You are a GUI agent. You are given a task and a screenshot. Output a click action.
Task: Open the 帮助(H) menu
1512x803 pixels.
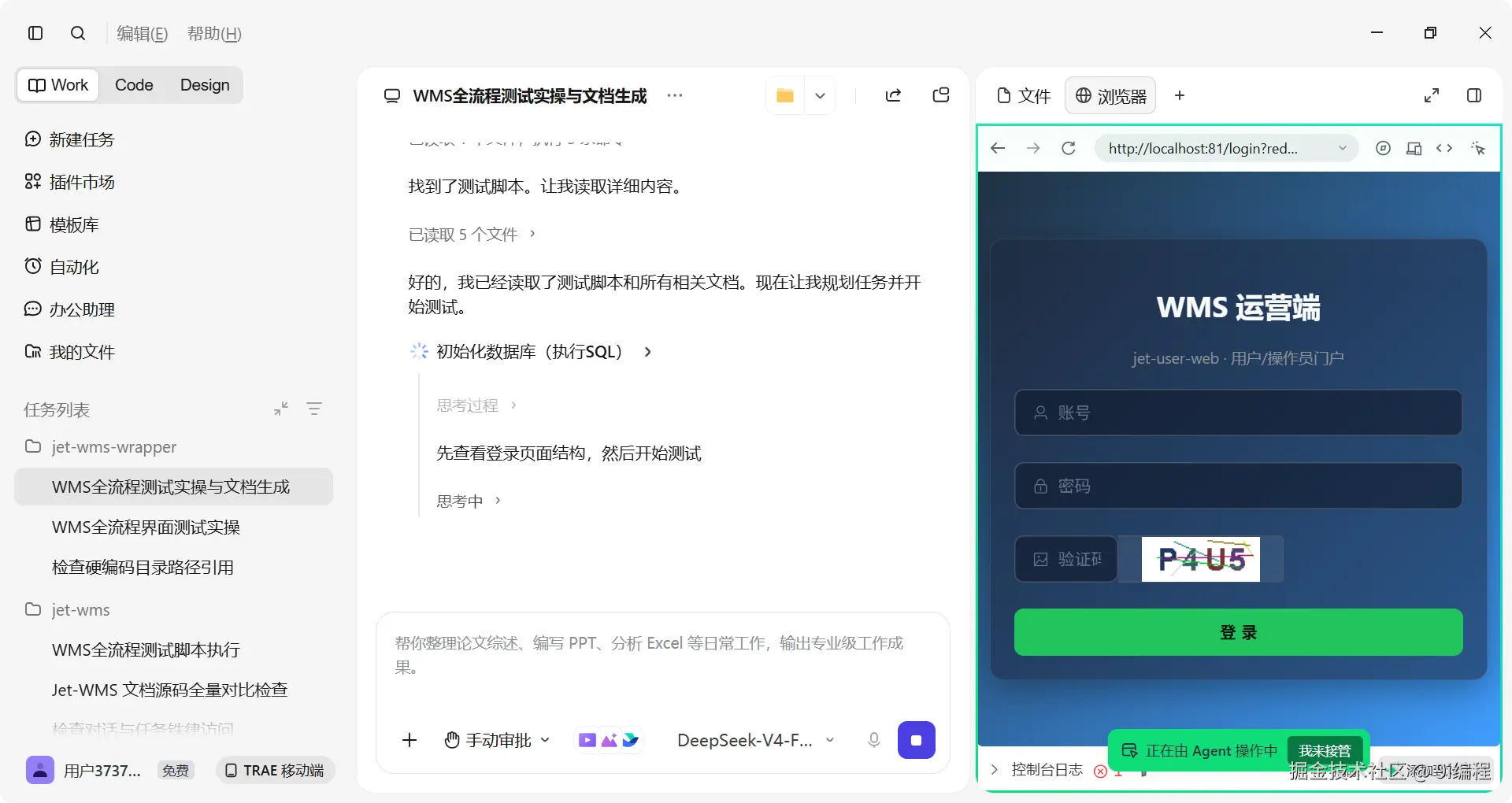[x=214, y=33]
